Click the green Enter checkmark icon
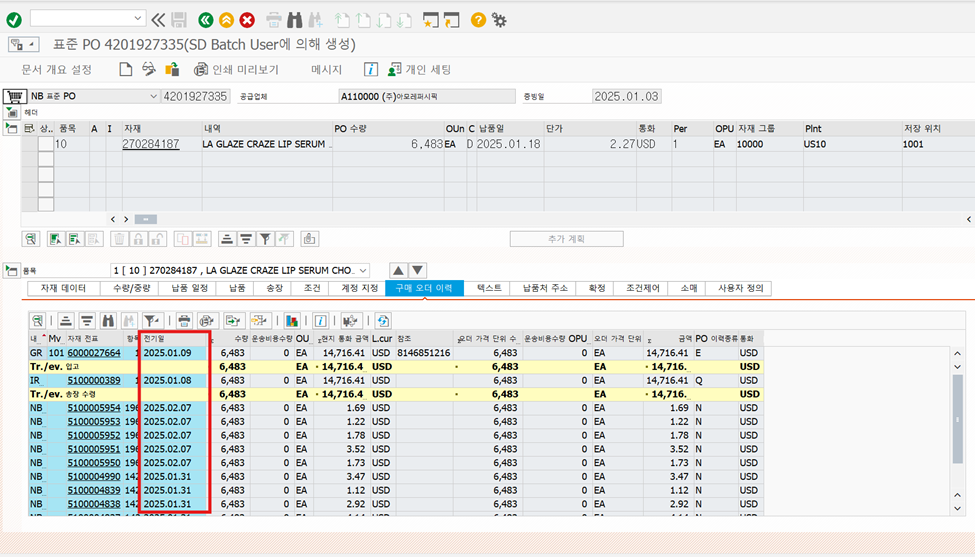 coord(14,20)
